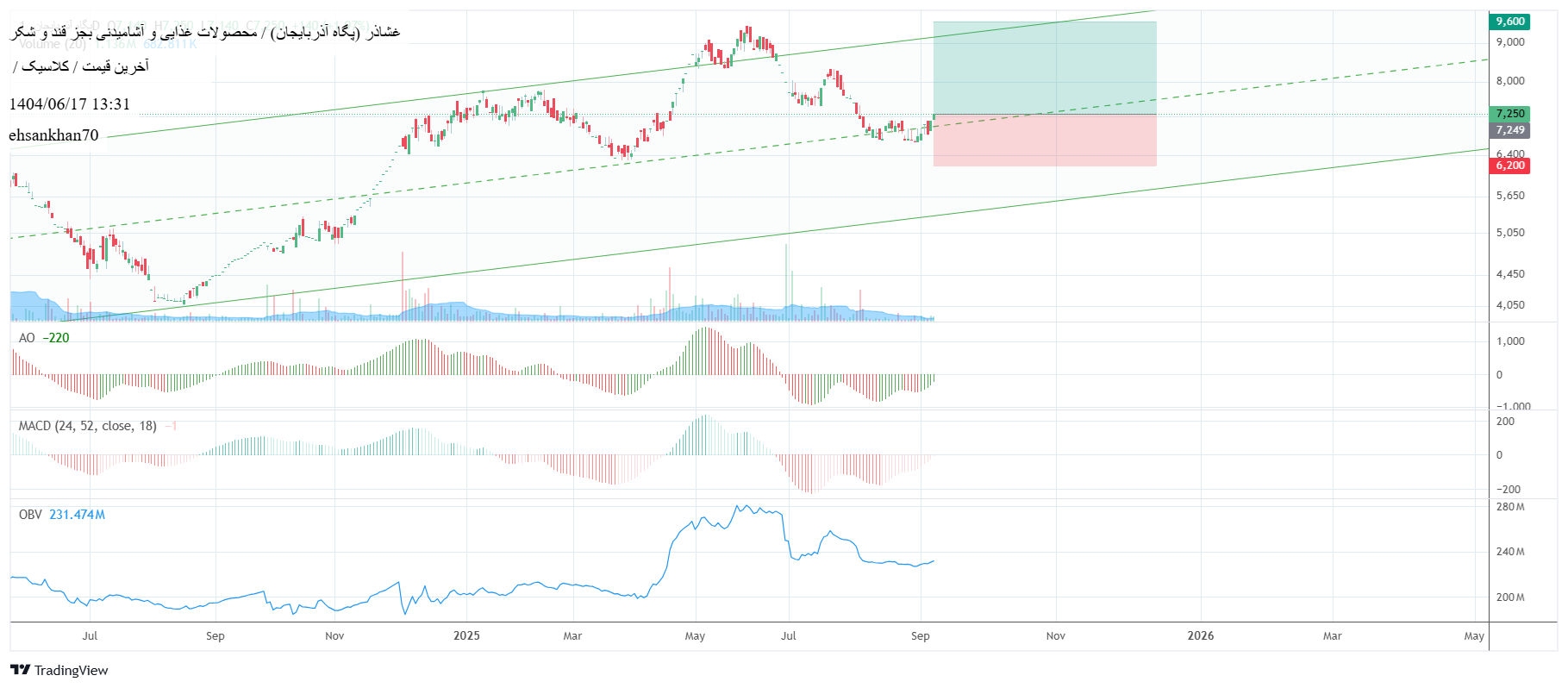The height and width of the screenshot is (688, 1568).
Task: Click the red 6,200 stop price label
Action: click(x=1509, y=166)
